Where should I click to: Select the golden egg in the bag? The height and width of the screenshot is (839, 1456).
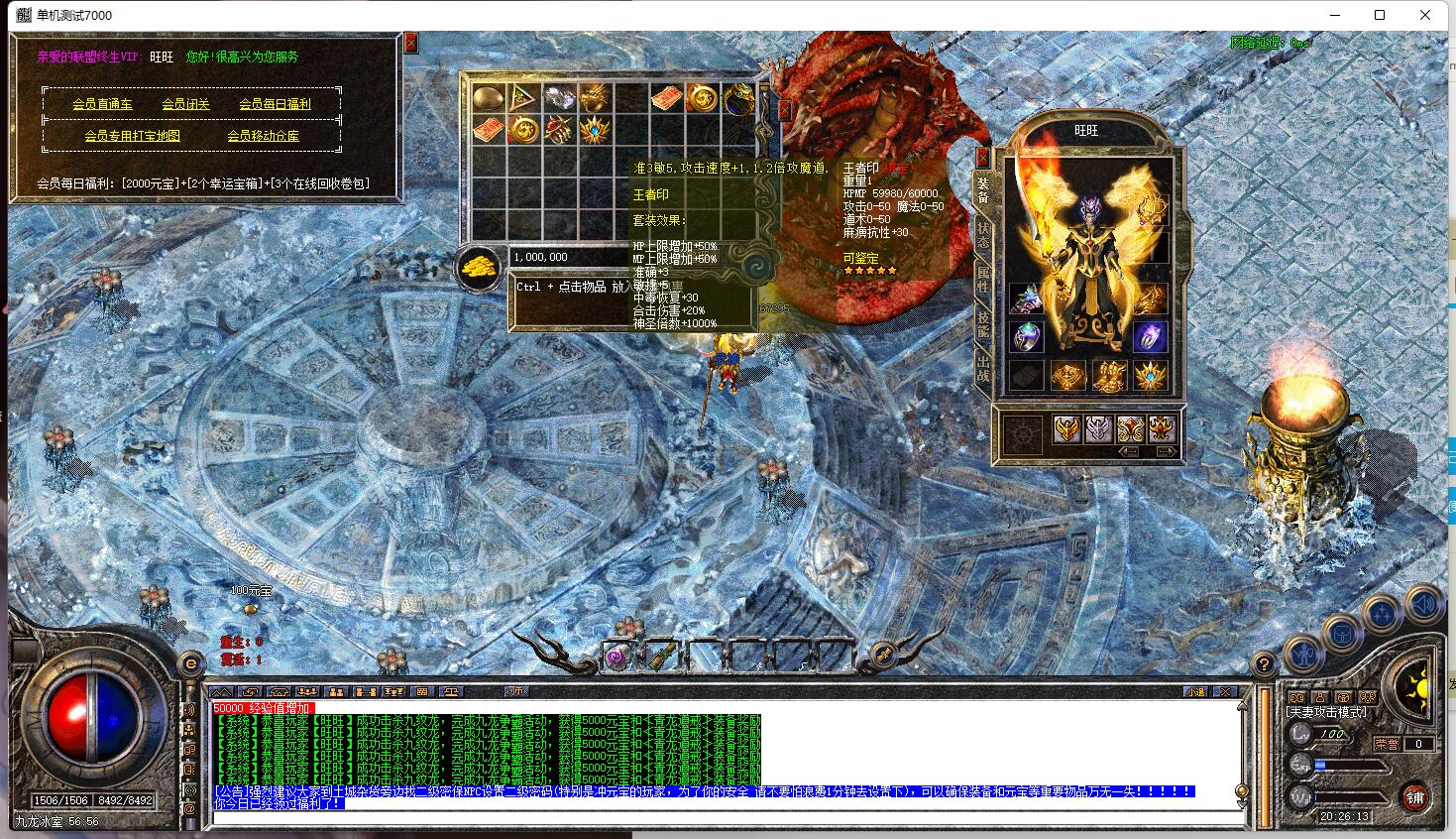point(487,97)
